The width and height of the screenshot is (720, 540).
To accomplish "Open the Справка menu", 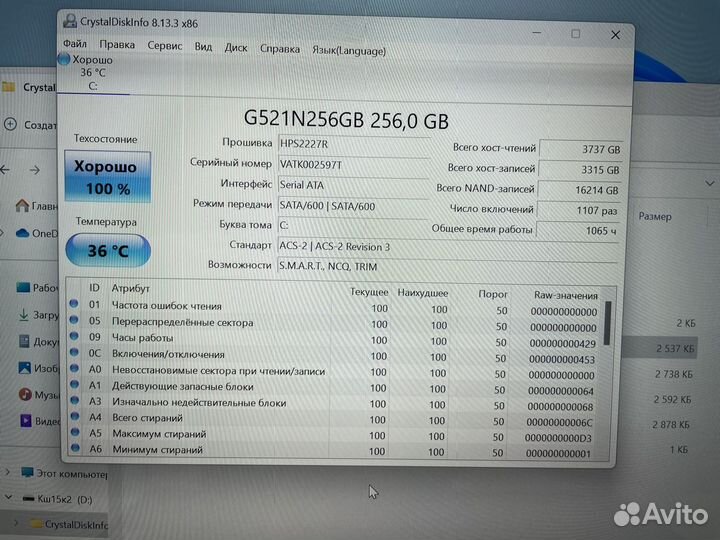I will (x=280, y=49).
